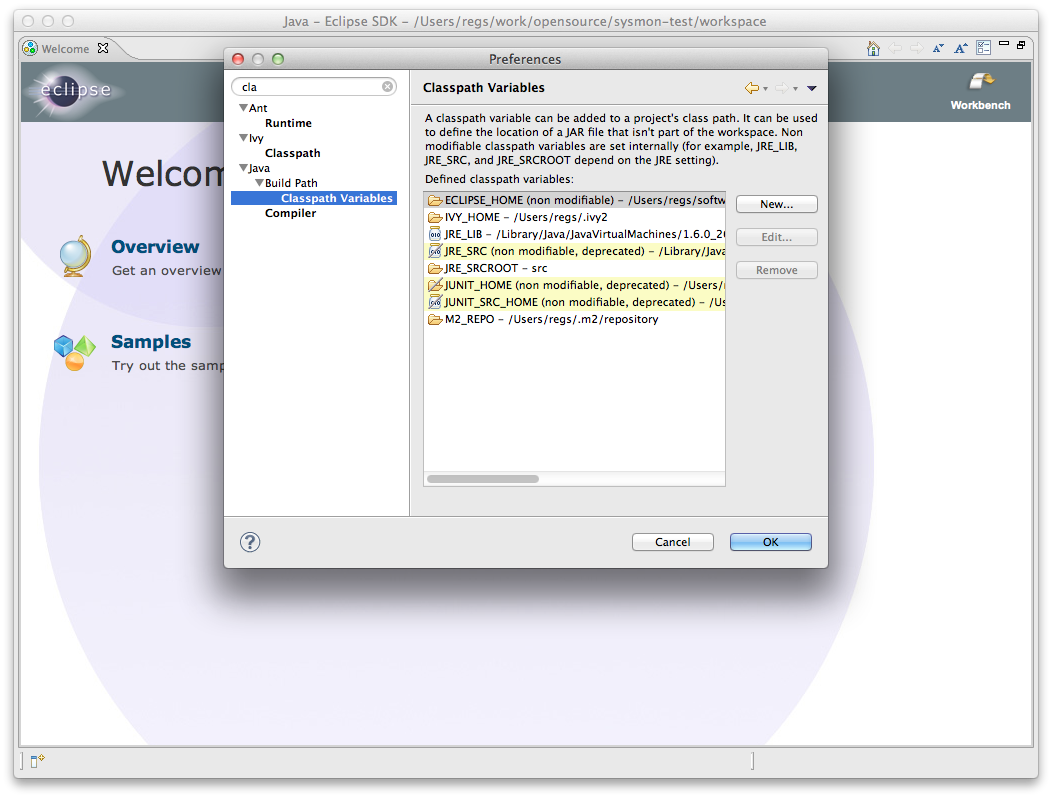
Task: Click the OK button
Action: coord(770,542)
